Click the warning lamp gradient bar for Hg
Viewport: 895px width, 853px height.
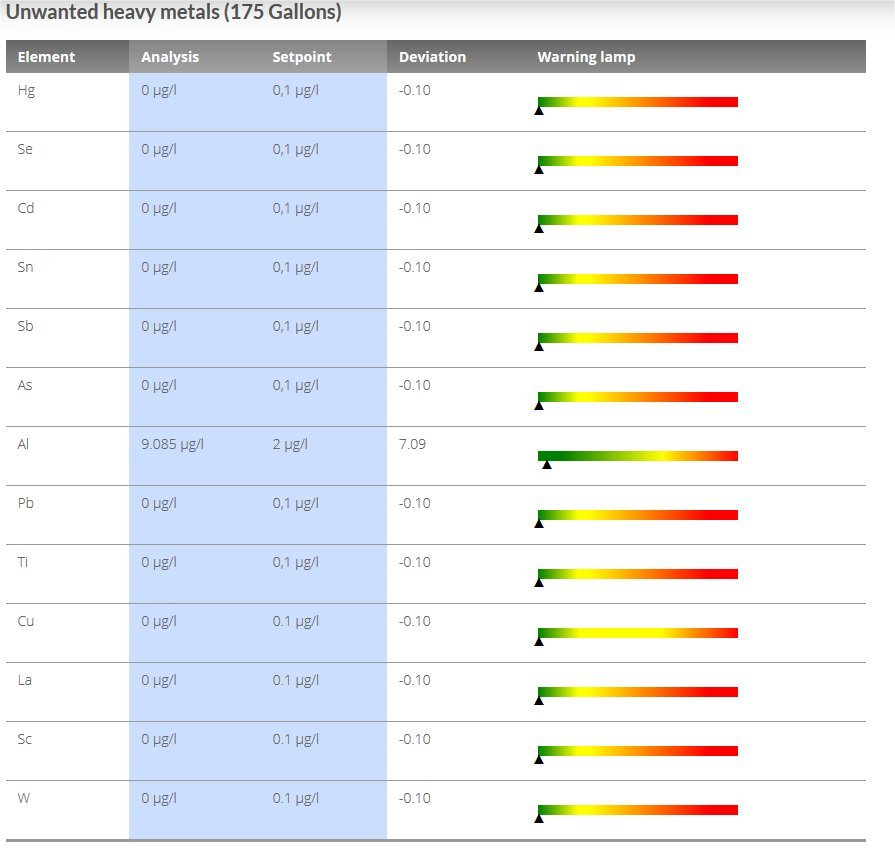638,101
